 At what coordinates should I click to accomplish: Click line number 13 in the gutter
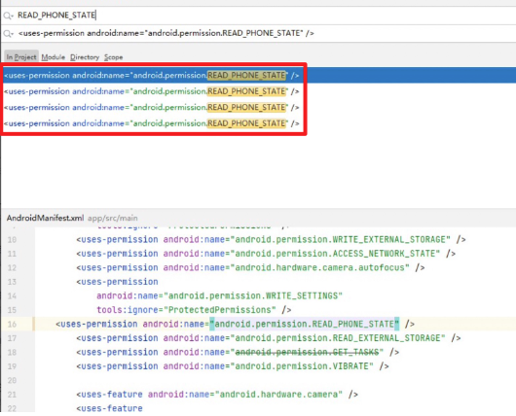click(x=12, y=282)
